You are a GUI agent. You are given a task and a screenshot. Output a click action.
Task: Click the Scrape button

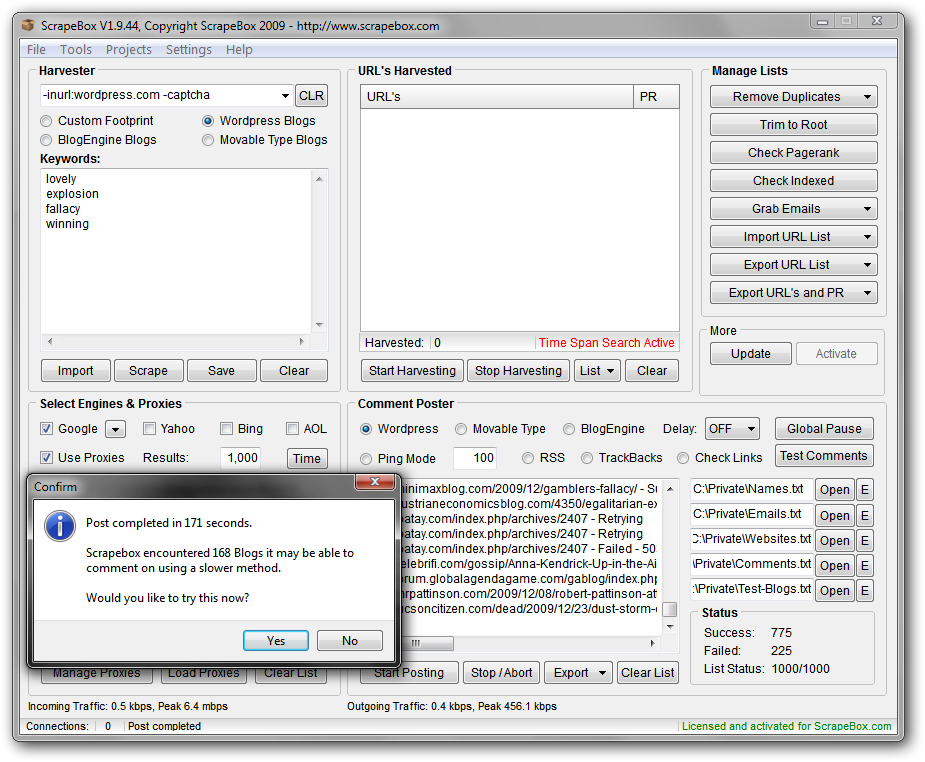pos(148,370)
